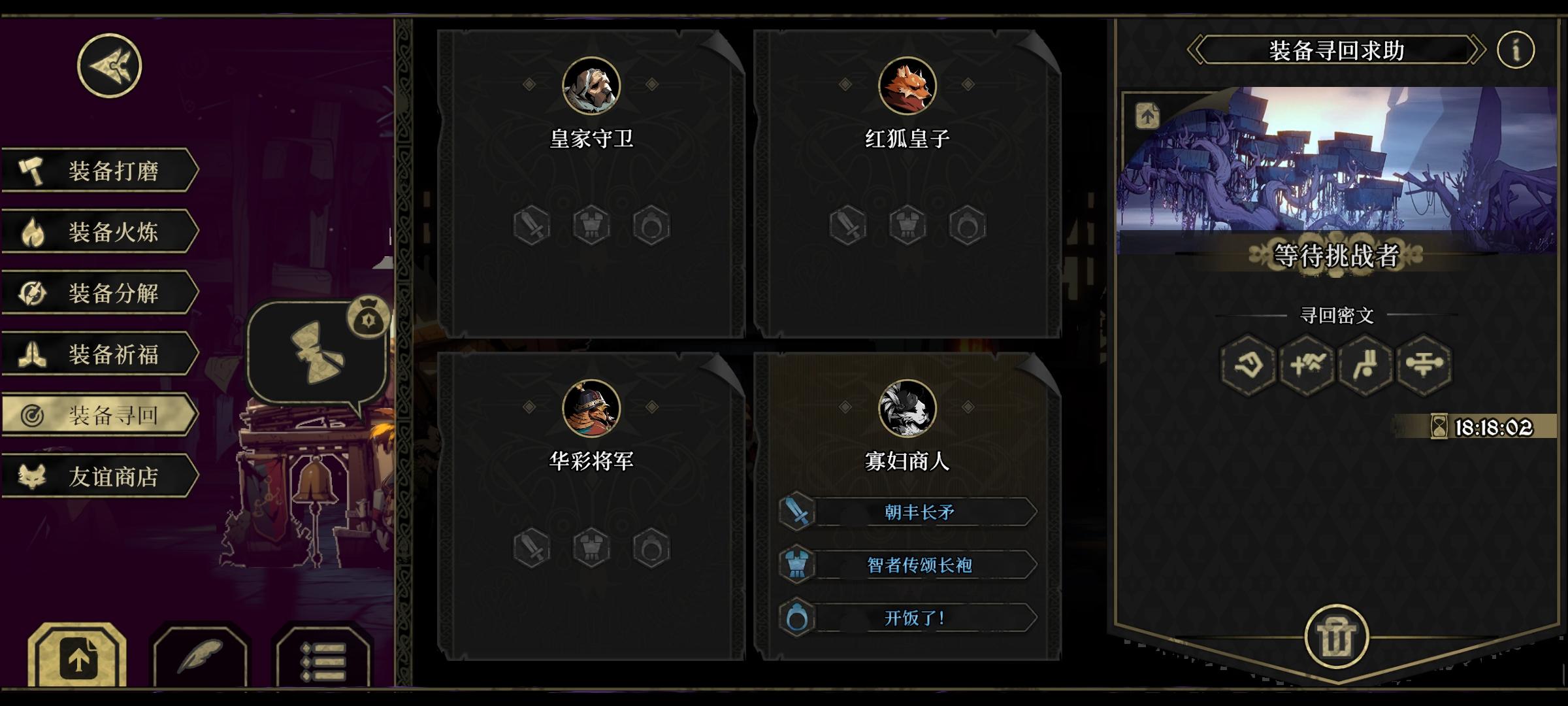The height and width of the screenshot is (706, 1568).
Task: Switch to 装备分解
Action: pyautogui.click(x=99, y=293)
